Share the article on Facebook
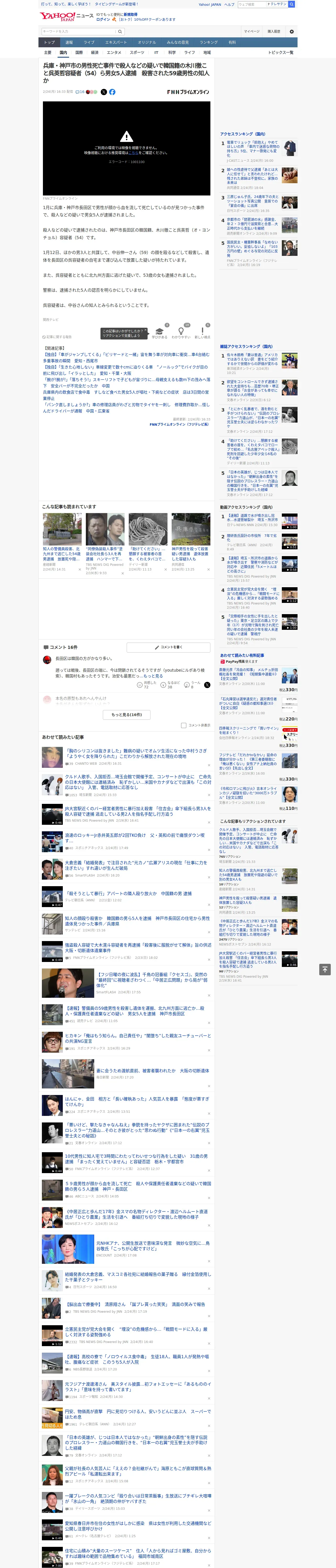The image size is (336, 1568). (112, 92)
